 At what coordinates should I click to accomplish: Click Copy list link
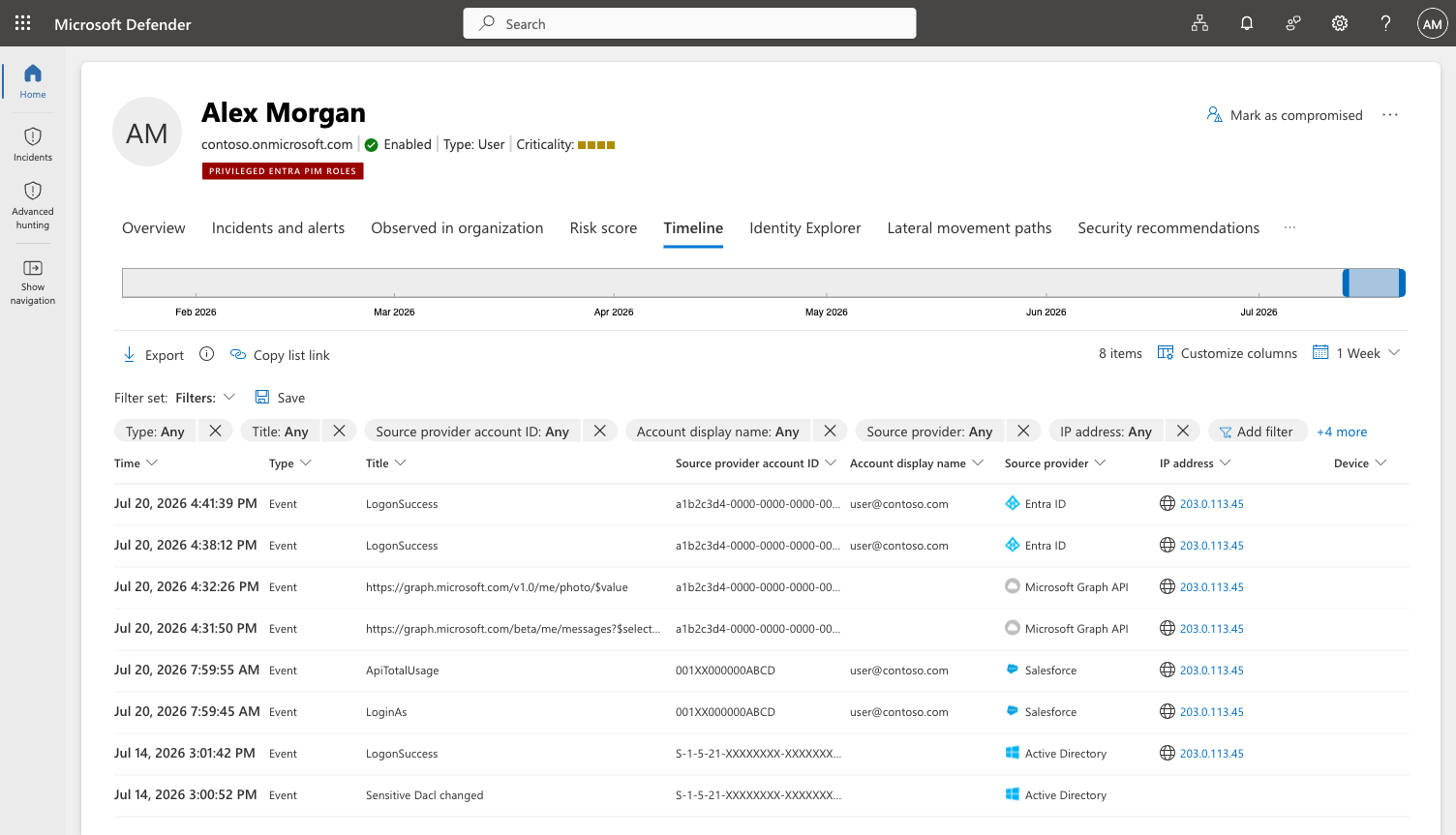pos(280,355)
